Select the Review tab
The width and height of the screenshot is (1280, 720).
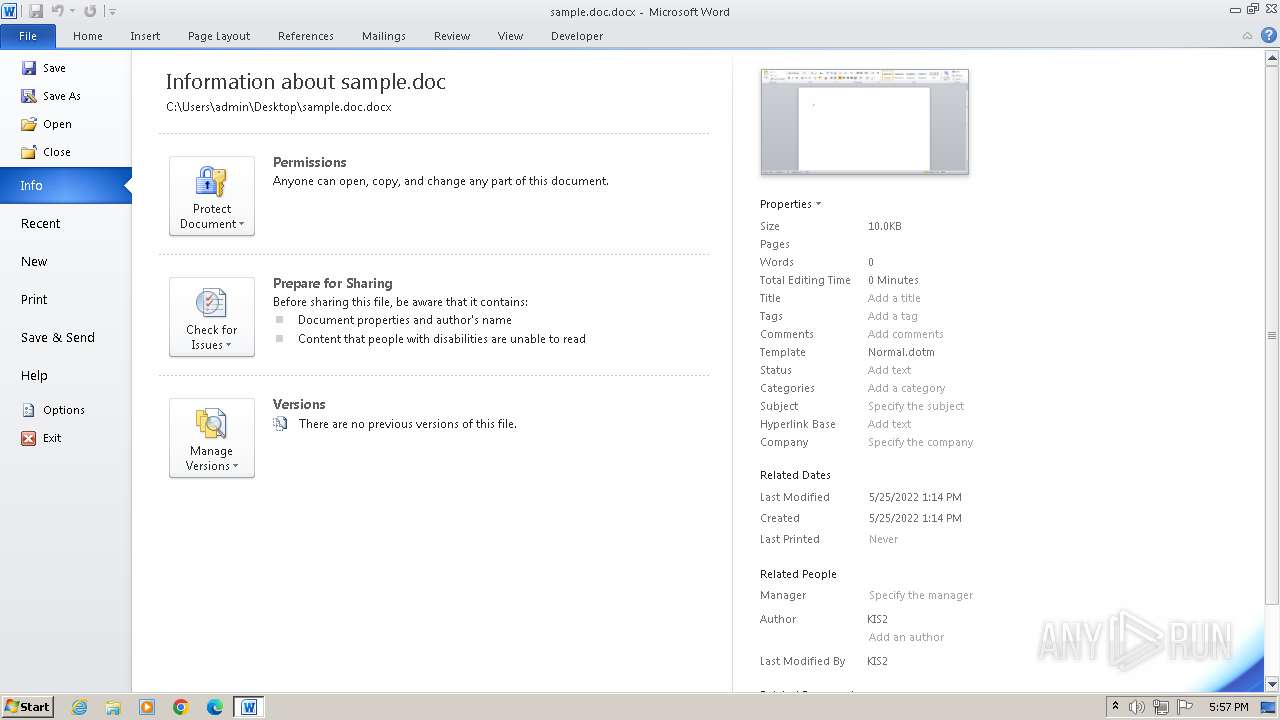[452, 36]
